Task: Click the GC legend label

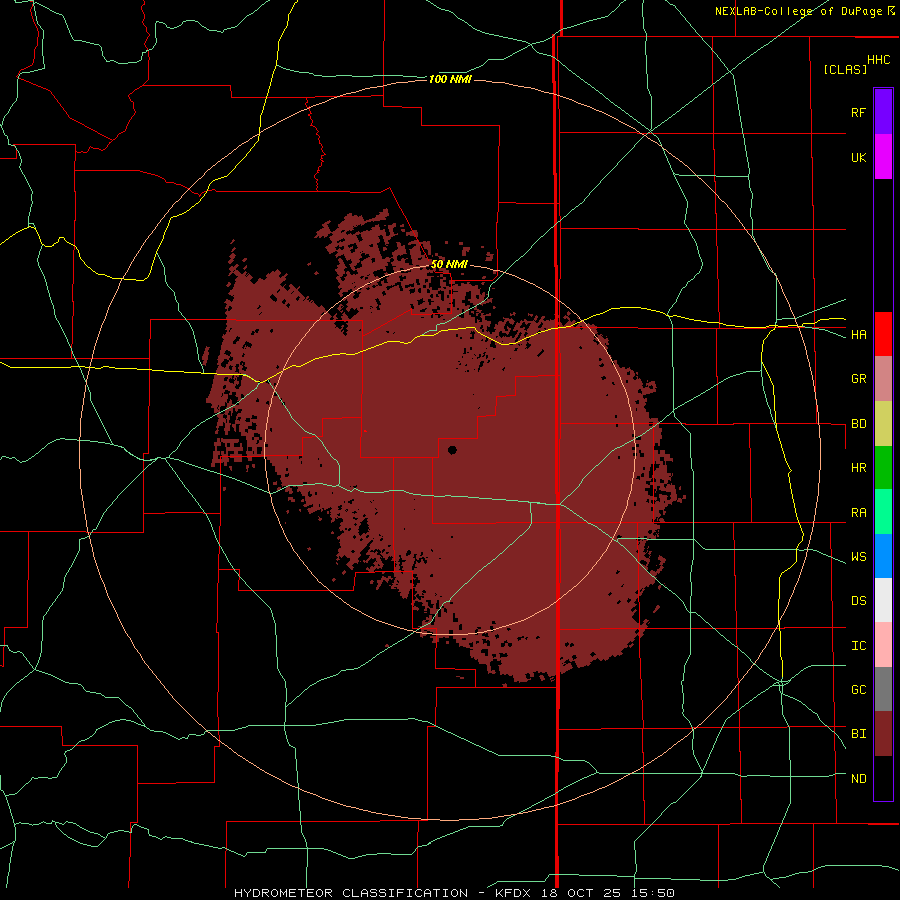Action: (858, 690)
